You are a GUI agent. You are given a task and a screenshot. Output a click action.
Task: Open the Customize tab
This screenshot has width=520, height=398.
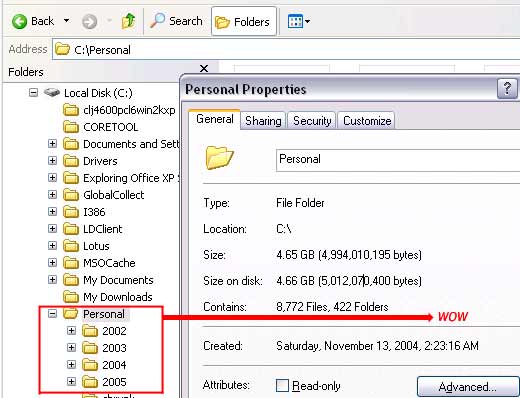coord(367,121)
